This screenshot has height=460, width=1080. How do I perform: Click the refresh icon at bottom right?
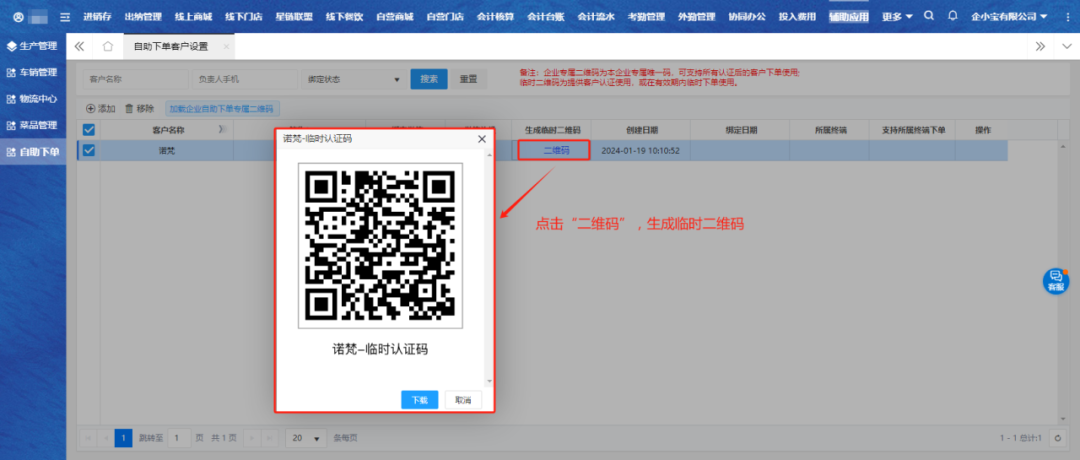pyautogui.click(x=1057, y=438)
